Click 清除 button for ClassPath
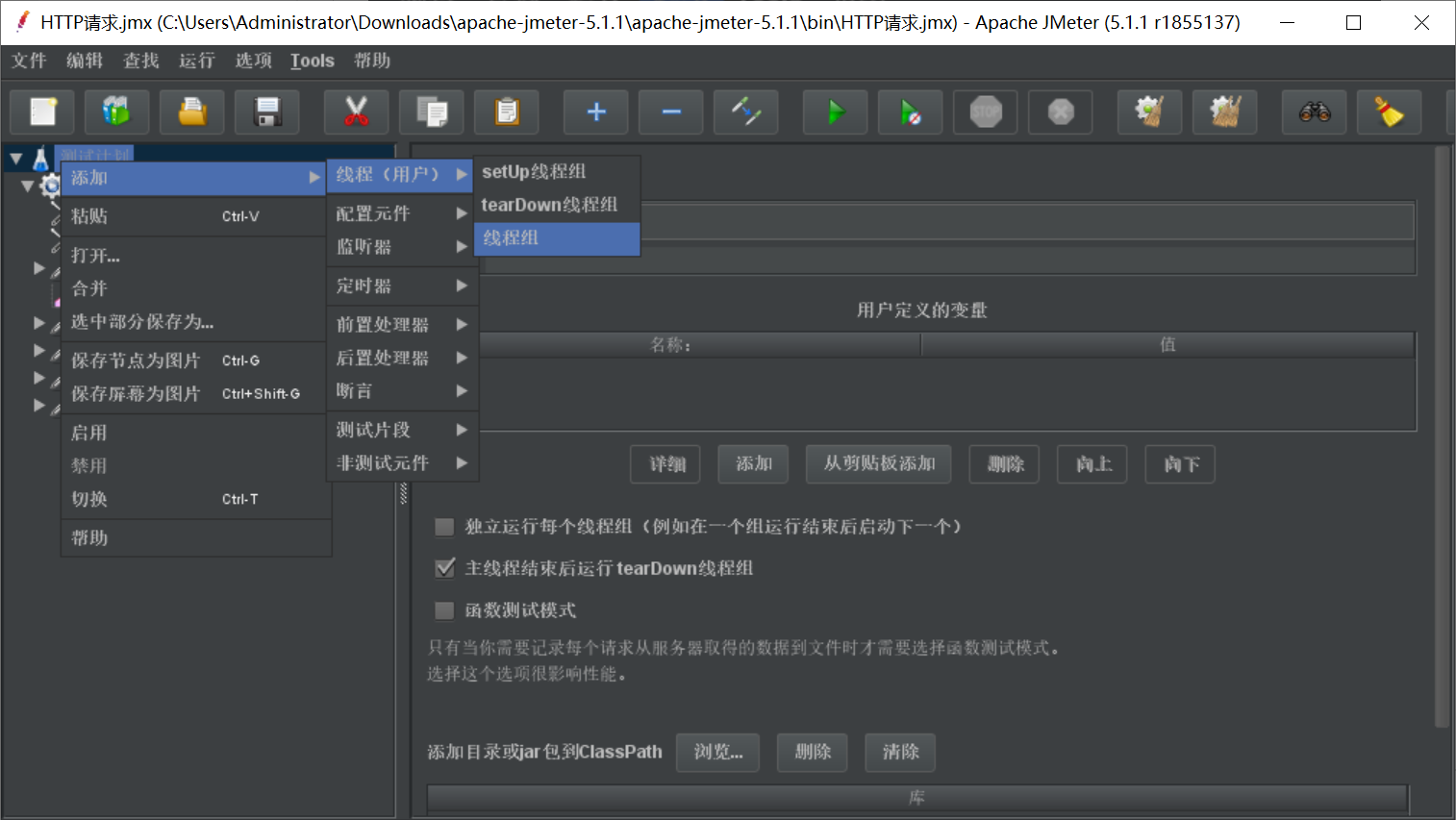The height and width of the screenshot is (820, 1456). [900, 752]
